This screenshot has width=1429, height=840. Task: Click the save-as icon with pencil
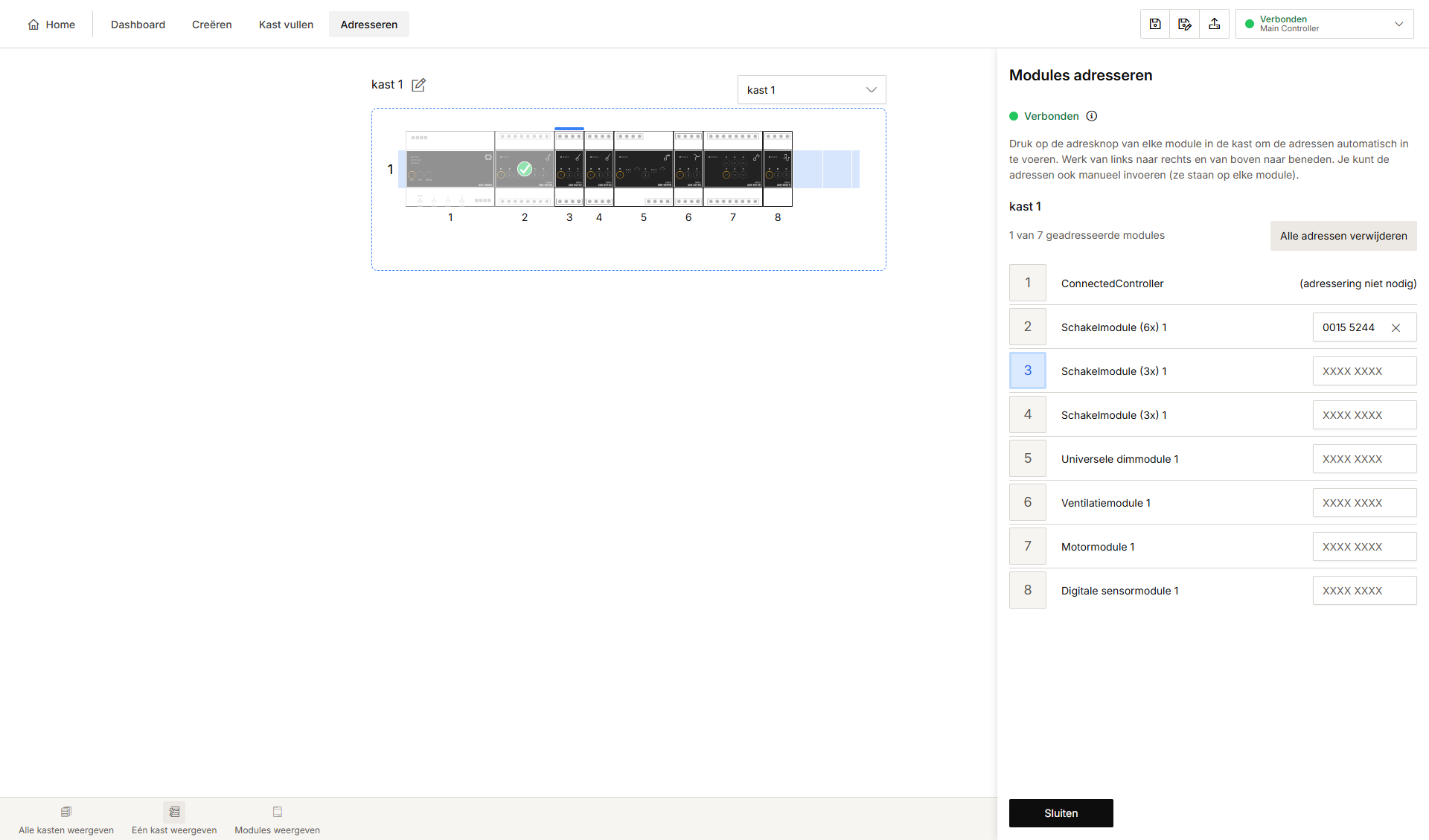pos(1185,25)
